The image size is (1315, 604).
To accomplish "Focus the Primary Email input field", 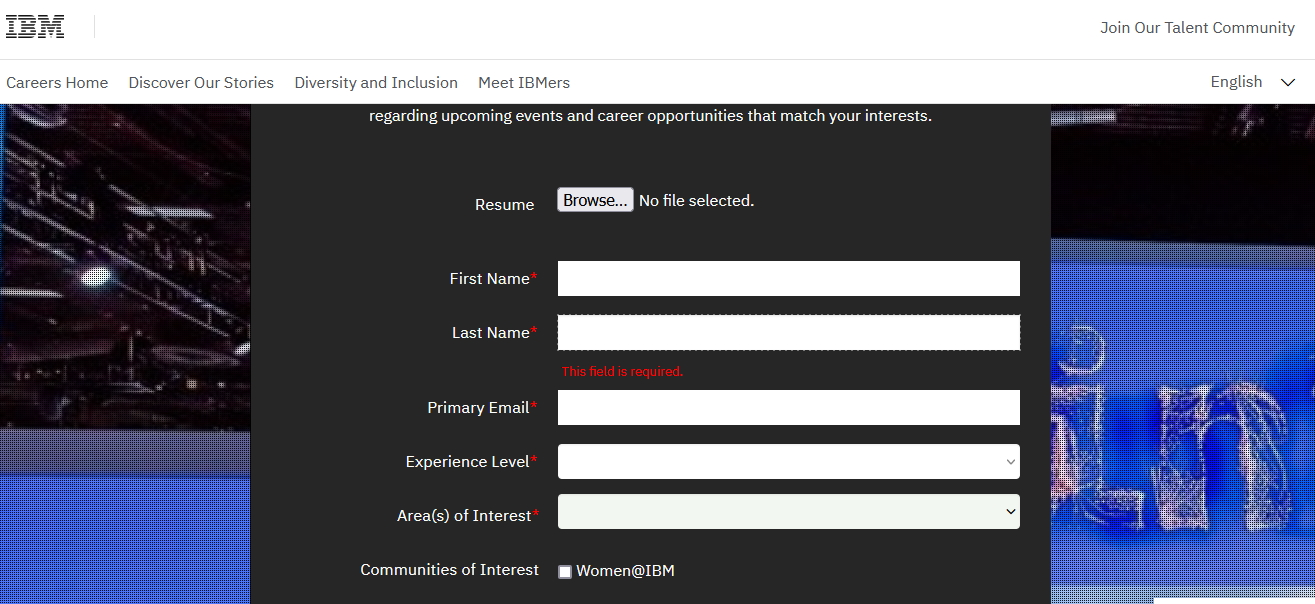I will pos(788,407).
